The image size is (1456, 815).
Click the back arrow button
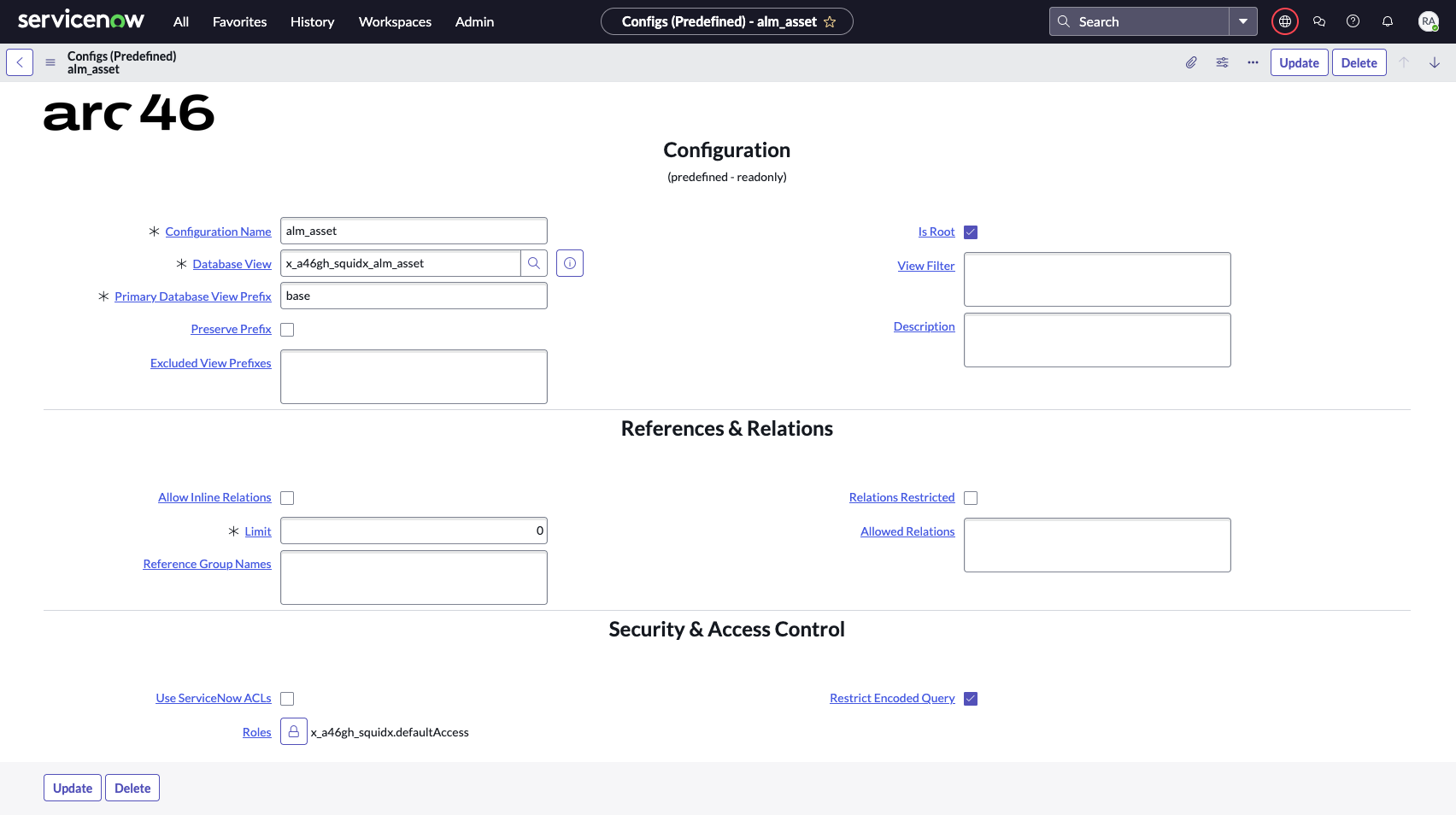[x=20, y=62]
